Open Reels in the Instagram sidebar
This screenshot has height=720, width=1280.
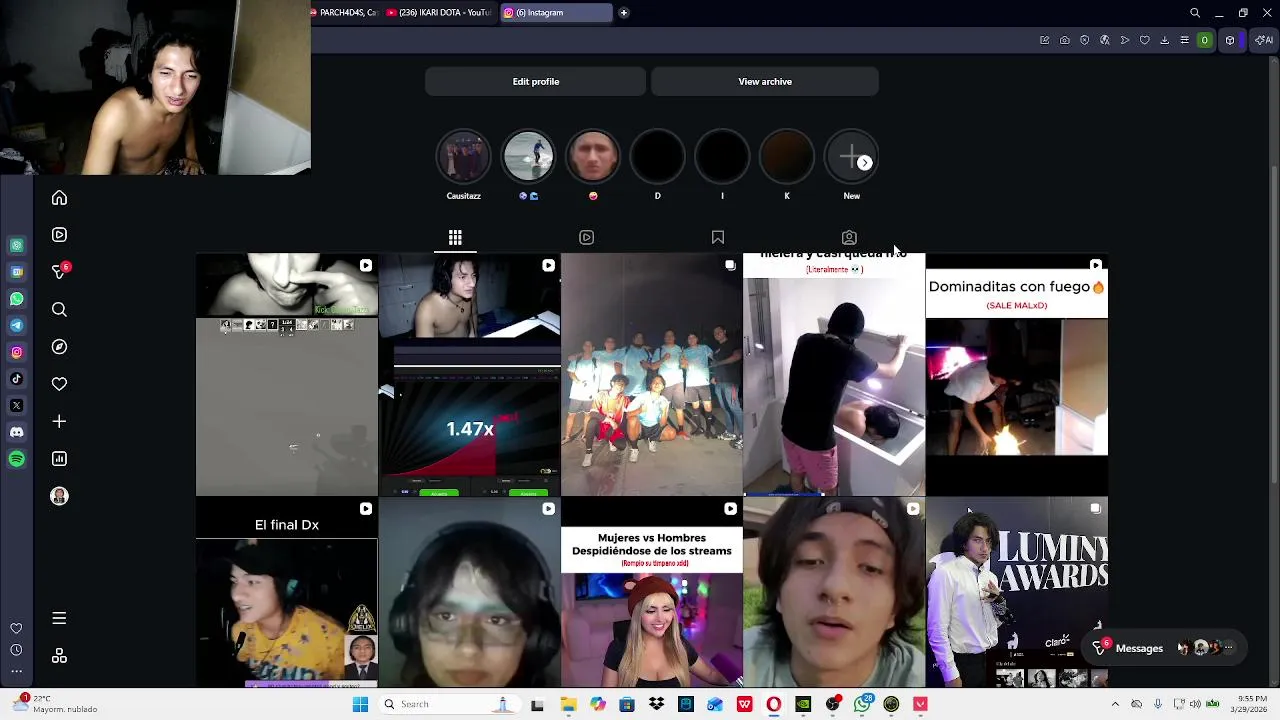click(x=59, y=235)
